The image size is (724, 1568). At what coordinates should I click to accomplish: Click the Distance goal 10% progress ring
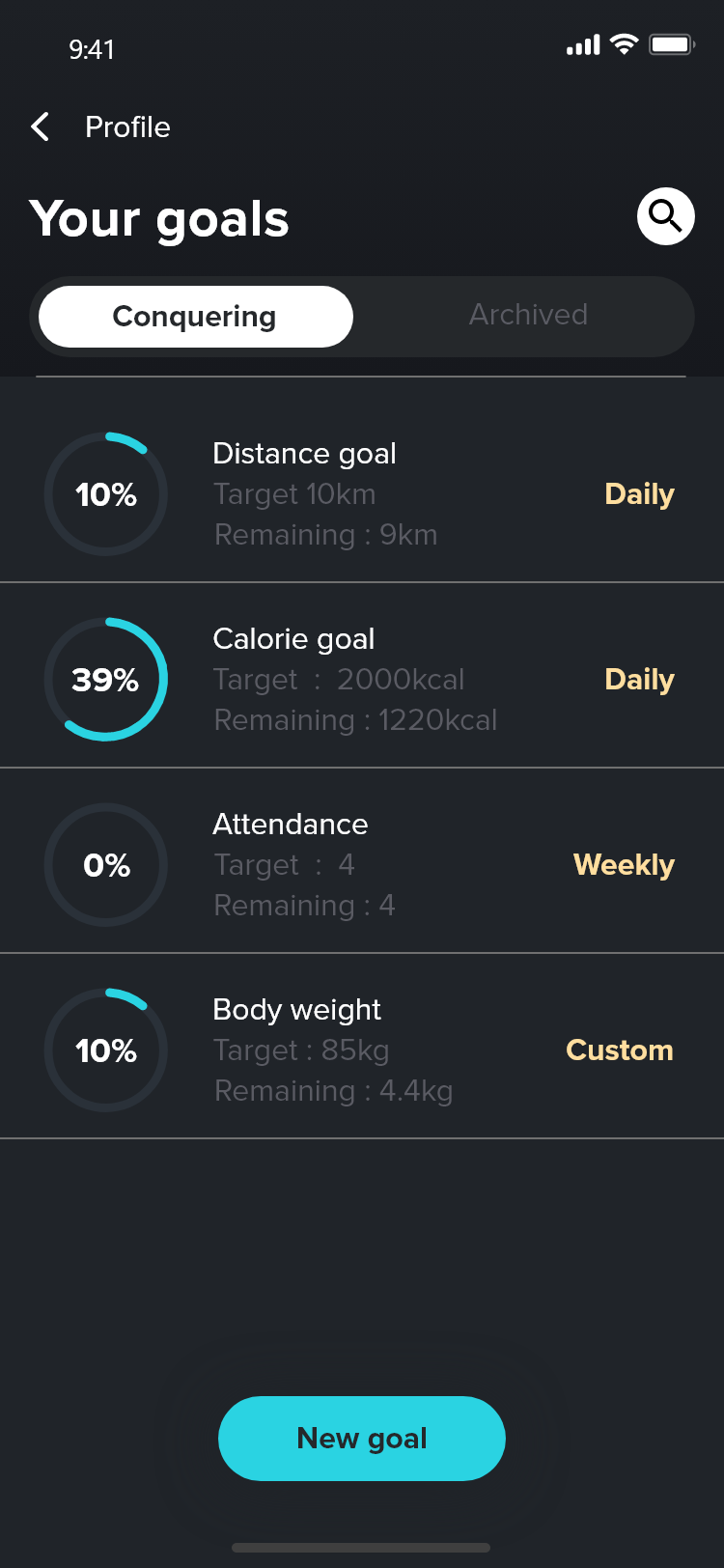click(x=106, y=494)
